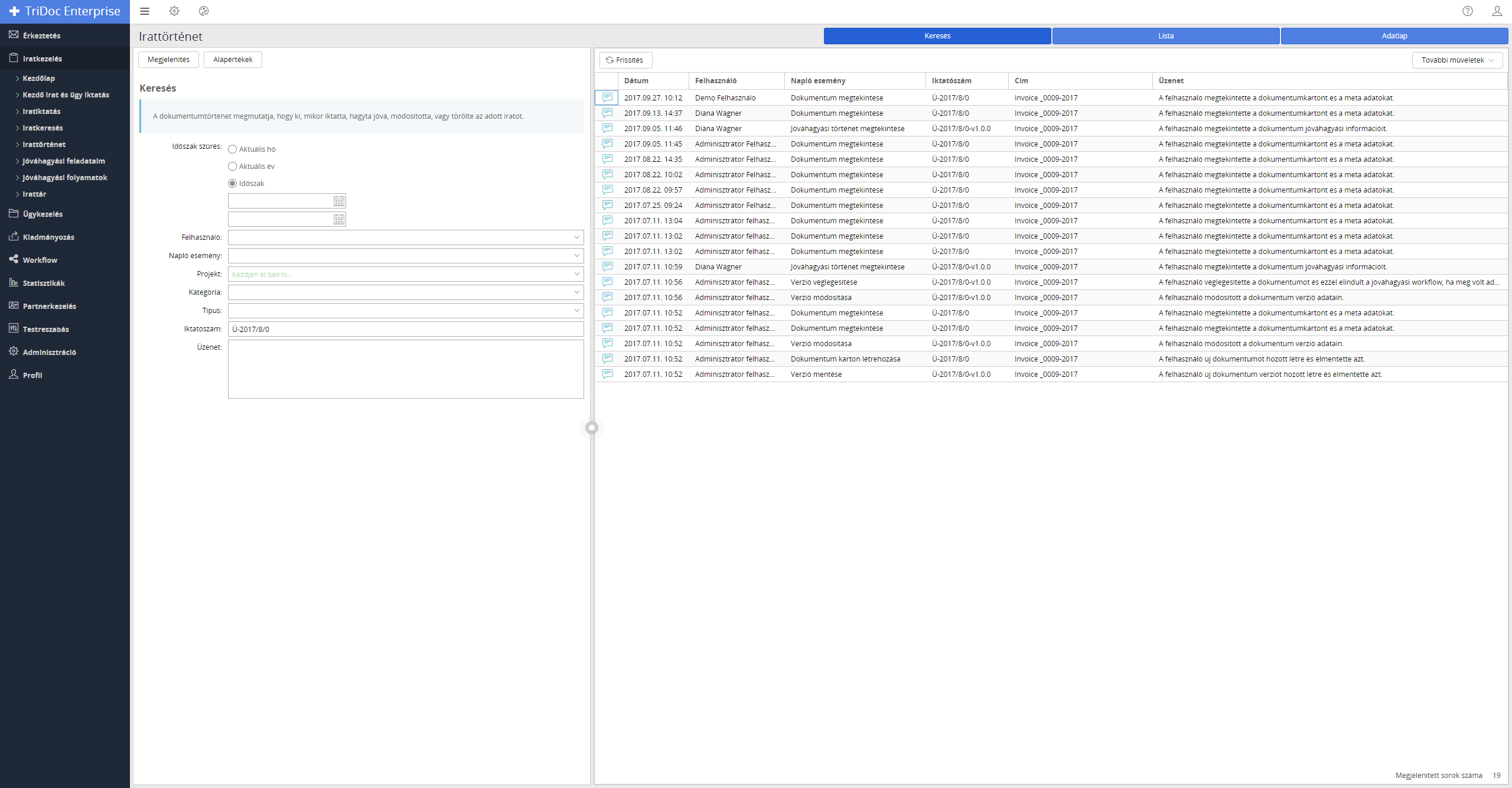Select the Idoszak radio button
Screen dimensions: 1512x788
click(233, 184)
